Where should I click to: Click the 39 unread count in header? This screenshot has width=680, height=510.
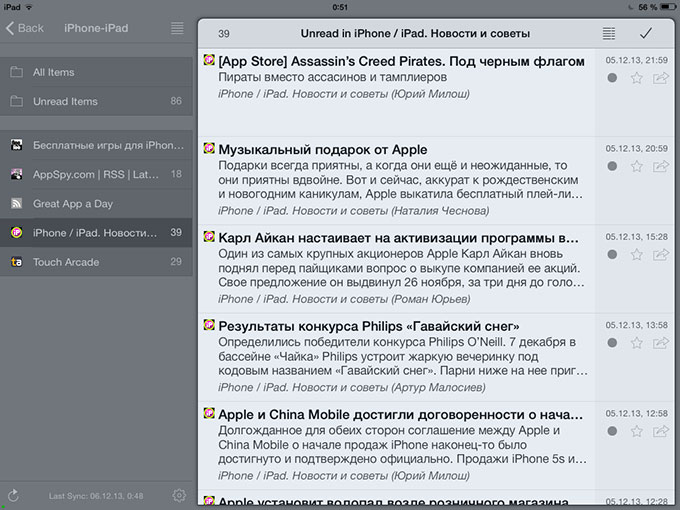tap(224, 34)
